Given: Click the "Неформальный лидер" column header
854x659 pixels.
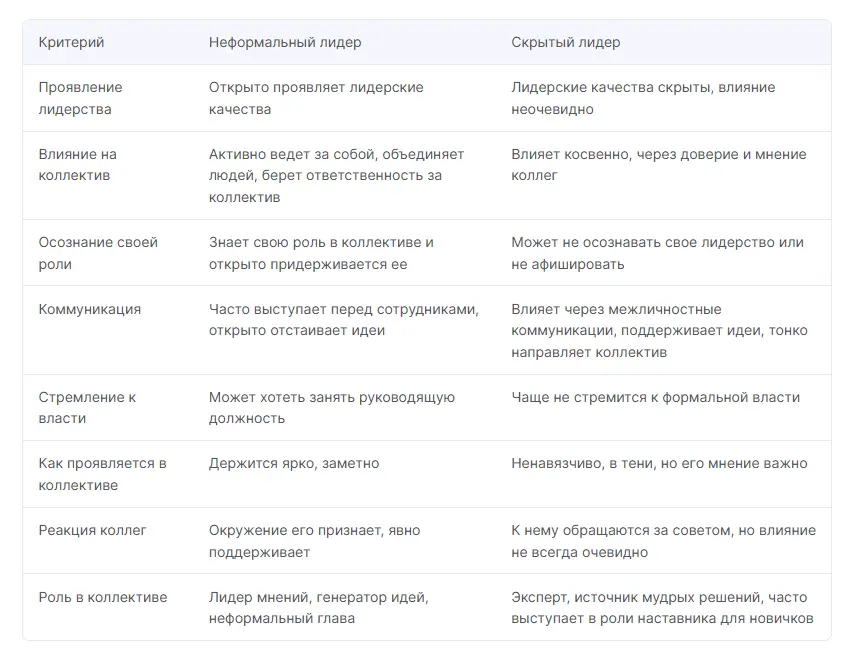Looking at the screenshot, I should (285, 42).
